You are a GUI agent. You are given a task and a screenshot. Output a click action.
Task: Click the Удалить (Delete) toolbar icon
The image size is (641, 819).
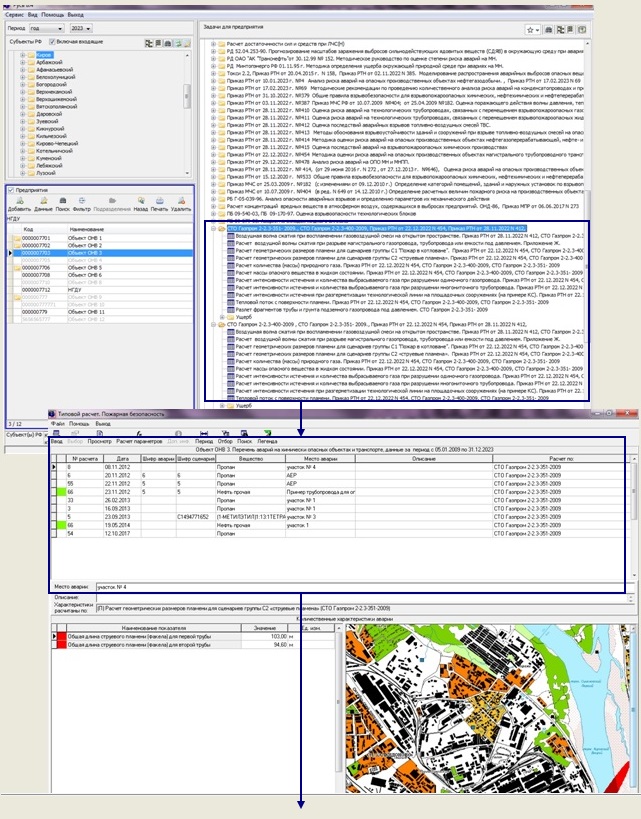point(181,202)
